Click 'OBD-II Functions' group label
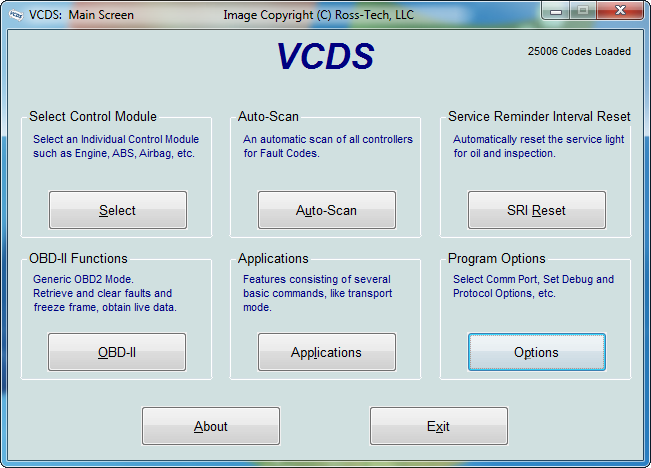Screen dimensions: 651x468 [x=78, y=259]
